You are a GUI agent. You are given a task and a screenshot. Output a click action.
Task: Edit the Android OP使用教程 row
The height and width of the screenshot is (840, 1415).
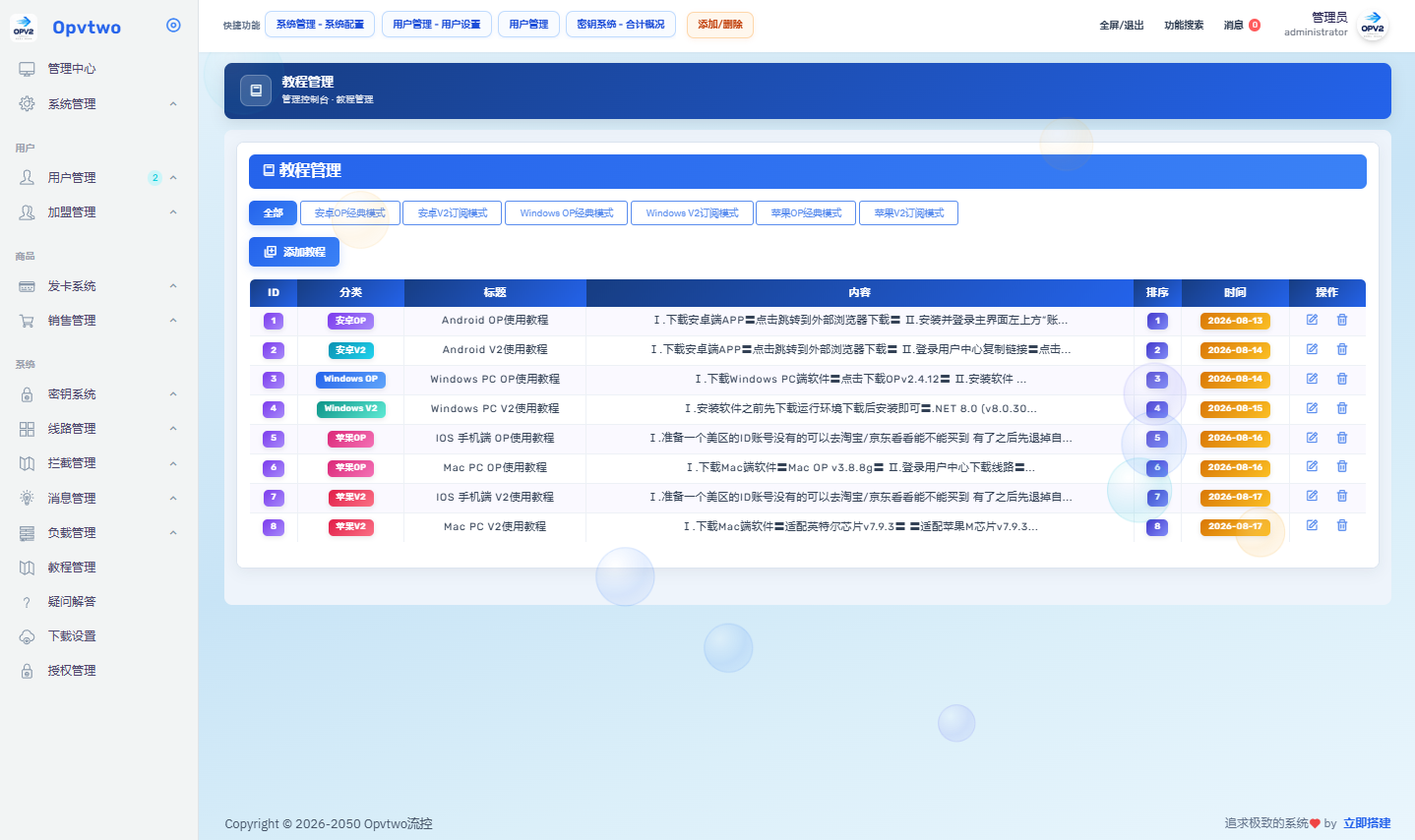(x=1312, y=320)
